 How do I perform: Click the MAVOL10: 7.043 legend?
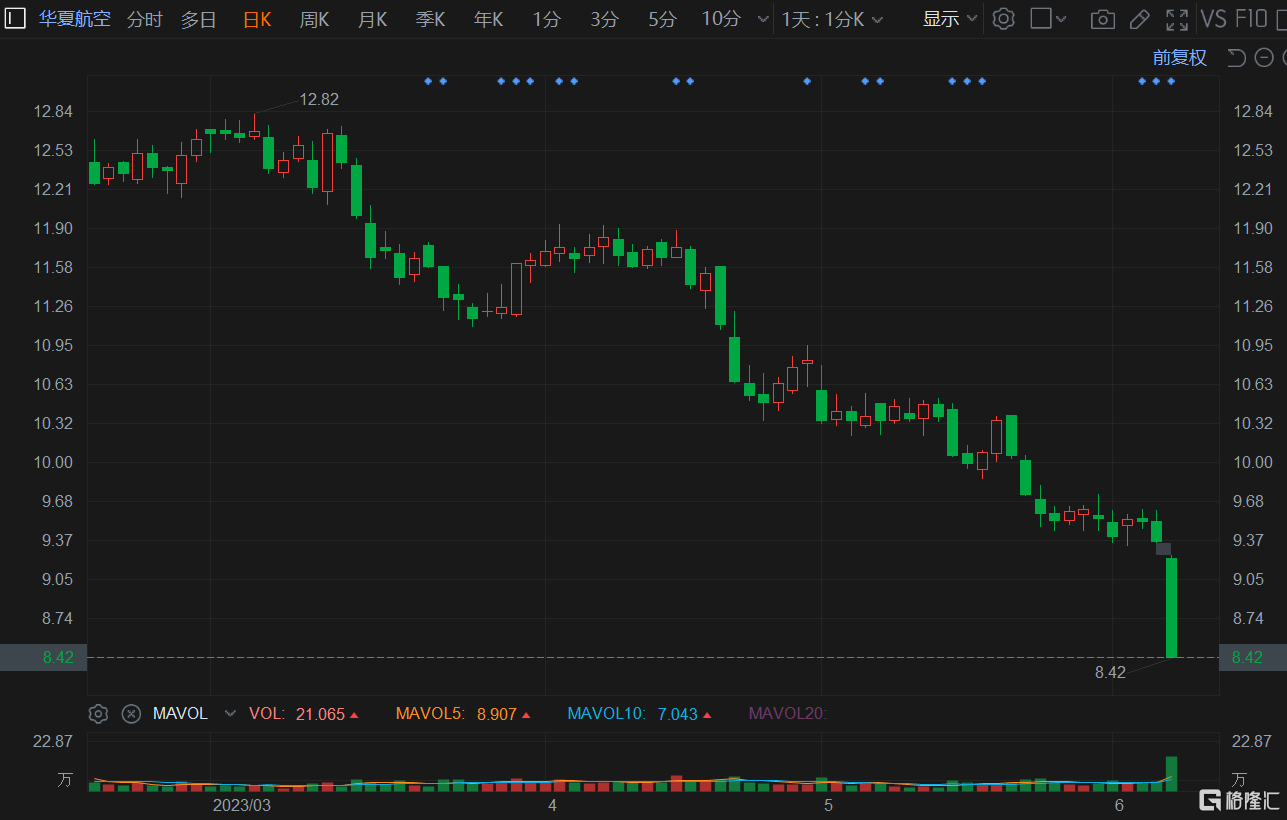pyautogui.click(x=640, y=714)
